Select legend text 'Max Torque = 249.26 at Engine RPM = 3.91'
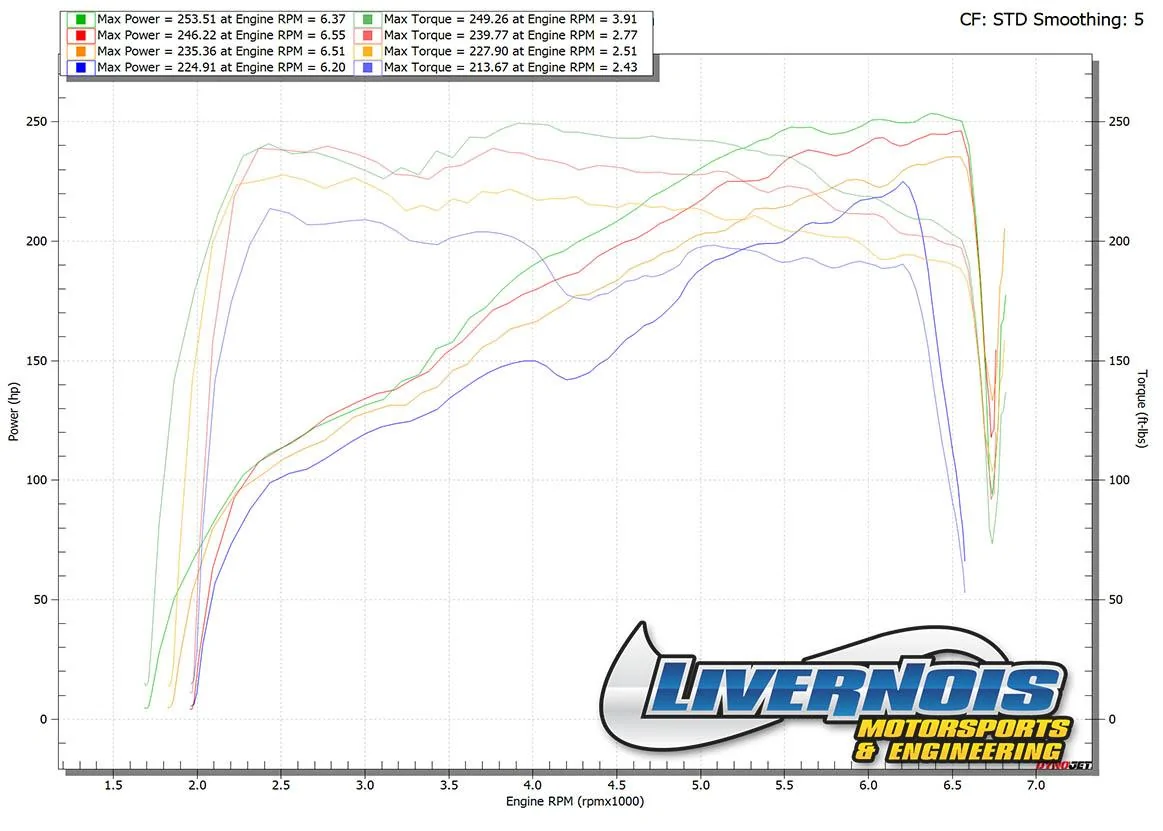 click(x=510, y=19)
